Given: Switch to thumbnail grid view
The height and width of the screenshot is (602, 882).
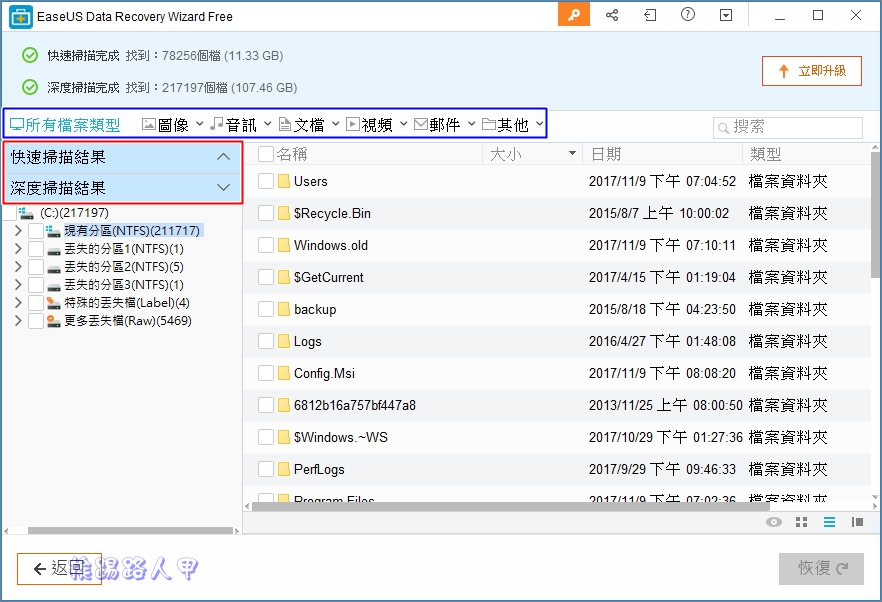Looking at the screenshot, I should [x=802, y=522].
